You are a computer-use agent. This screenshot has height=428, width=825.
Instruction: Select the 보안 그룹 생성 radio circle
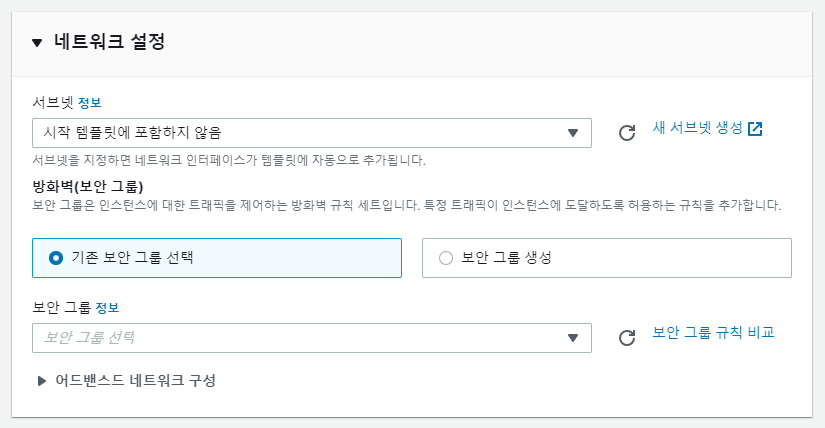[x=446, y=258]
